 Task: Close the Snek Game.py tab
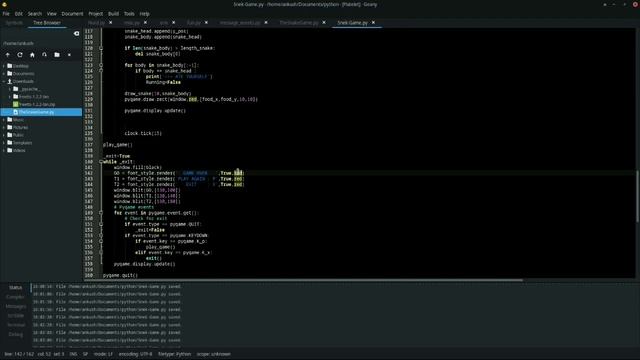(x=373, y=23)
